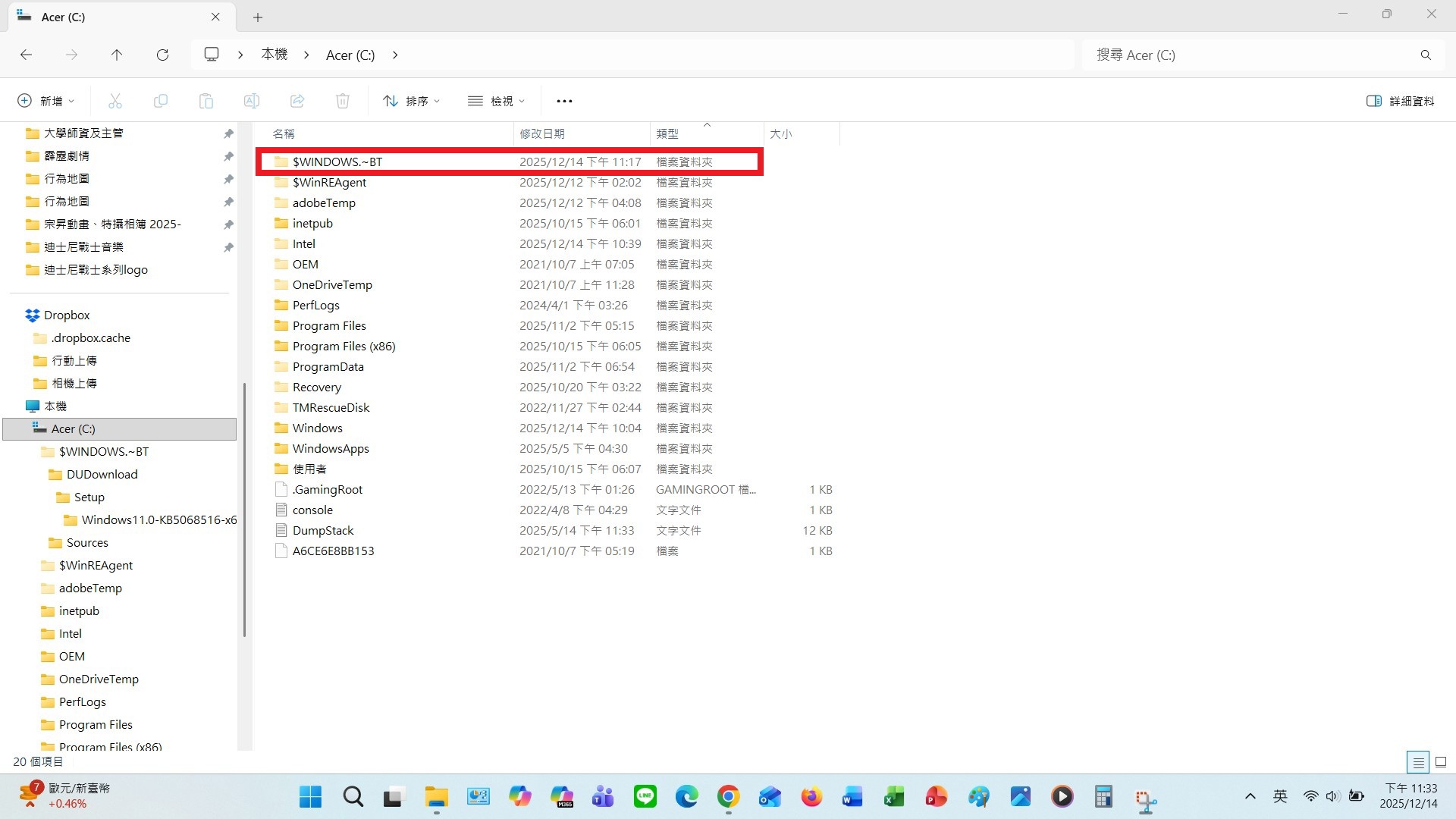Viewport: 1456px width, 819px height.
Task: Open LINE from the taskbar
Action: coord(644,797)
